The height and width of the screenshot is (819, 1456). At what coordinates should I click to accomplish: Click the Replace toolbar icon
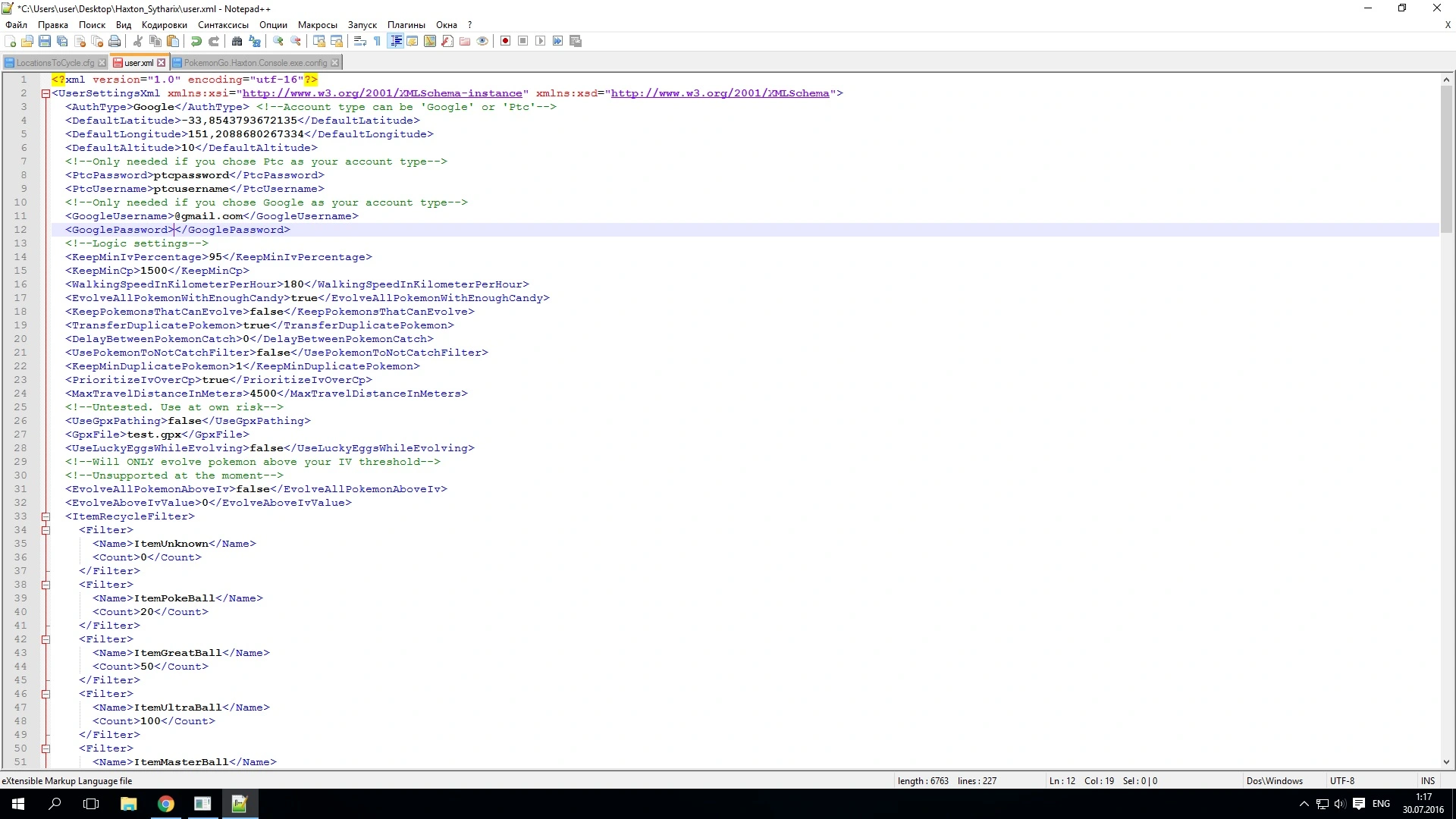pyautogui.click(x=255, y=41)
